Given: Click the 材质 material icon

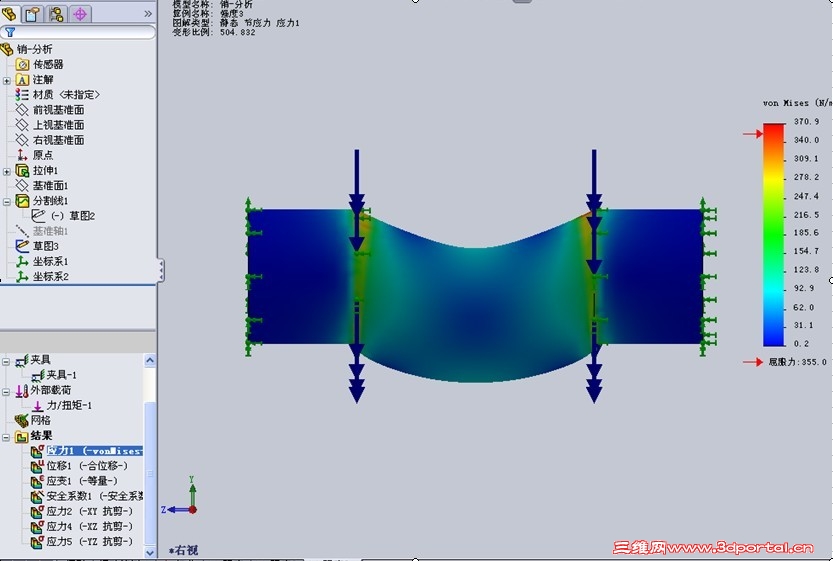Looking at the screenshot, I should [x=22, y=95].
